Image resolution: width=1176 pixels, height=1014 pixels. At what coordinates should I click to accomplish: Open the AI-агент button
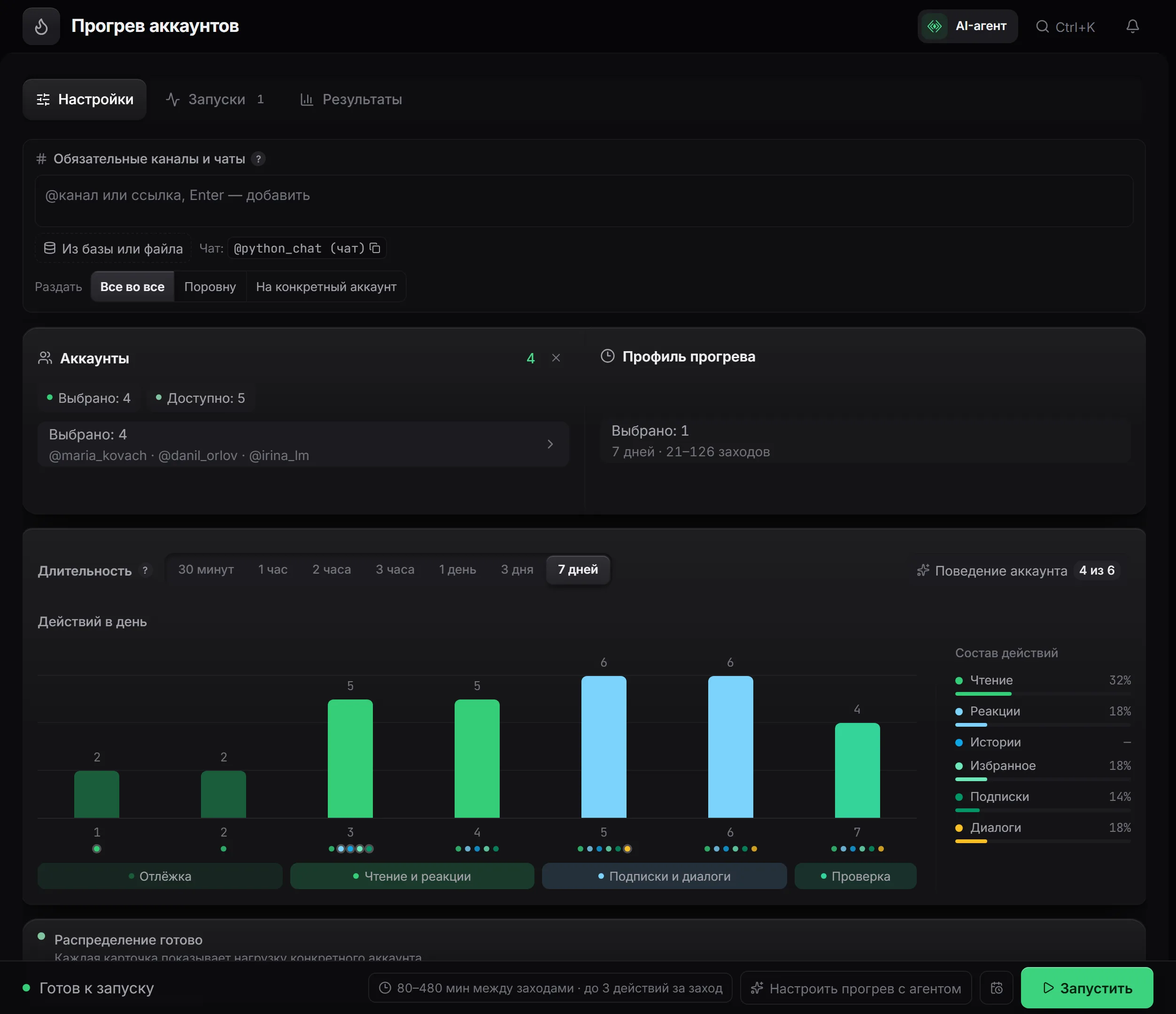967,26
